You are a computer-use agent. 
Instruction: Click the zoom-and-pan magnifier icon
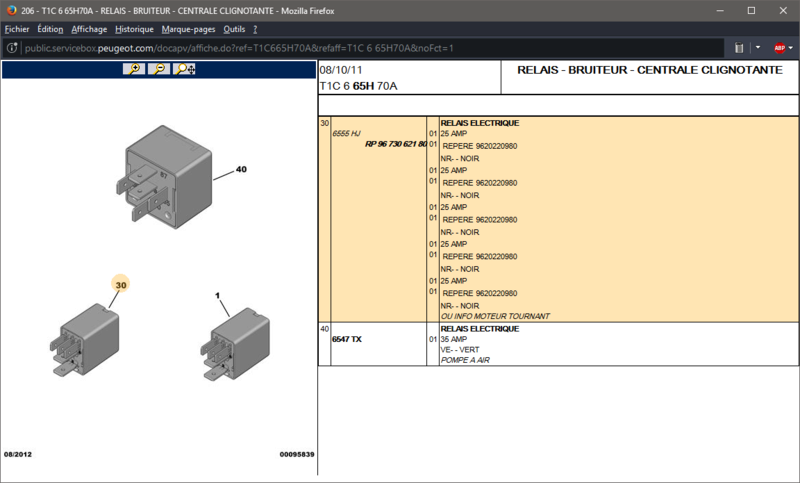pos(184,69)
